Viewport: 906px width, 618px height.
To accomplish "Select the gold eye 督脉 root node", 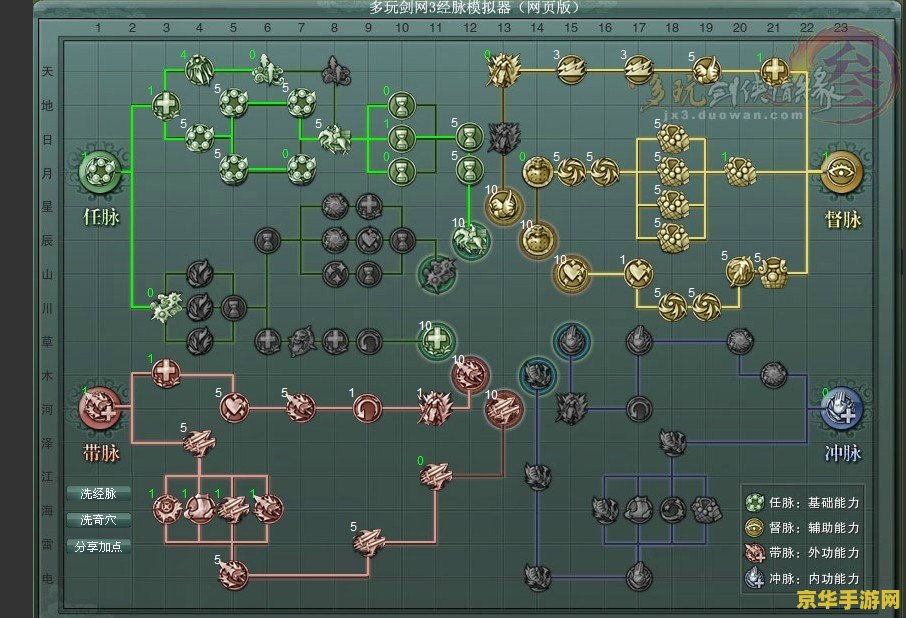I will [841, 172].
